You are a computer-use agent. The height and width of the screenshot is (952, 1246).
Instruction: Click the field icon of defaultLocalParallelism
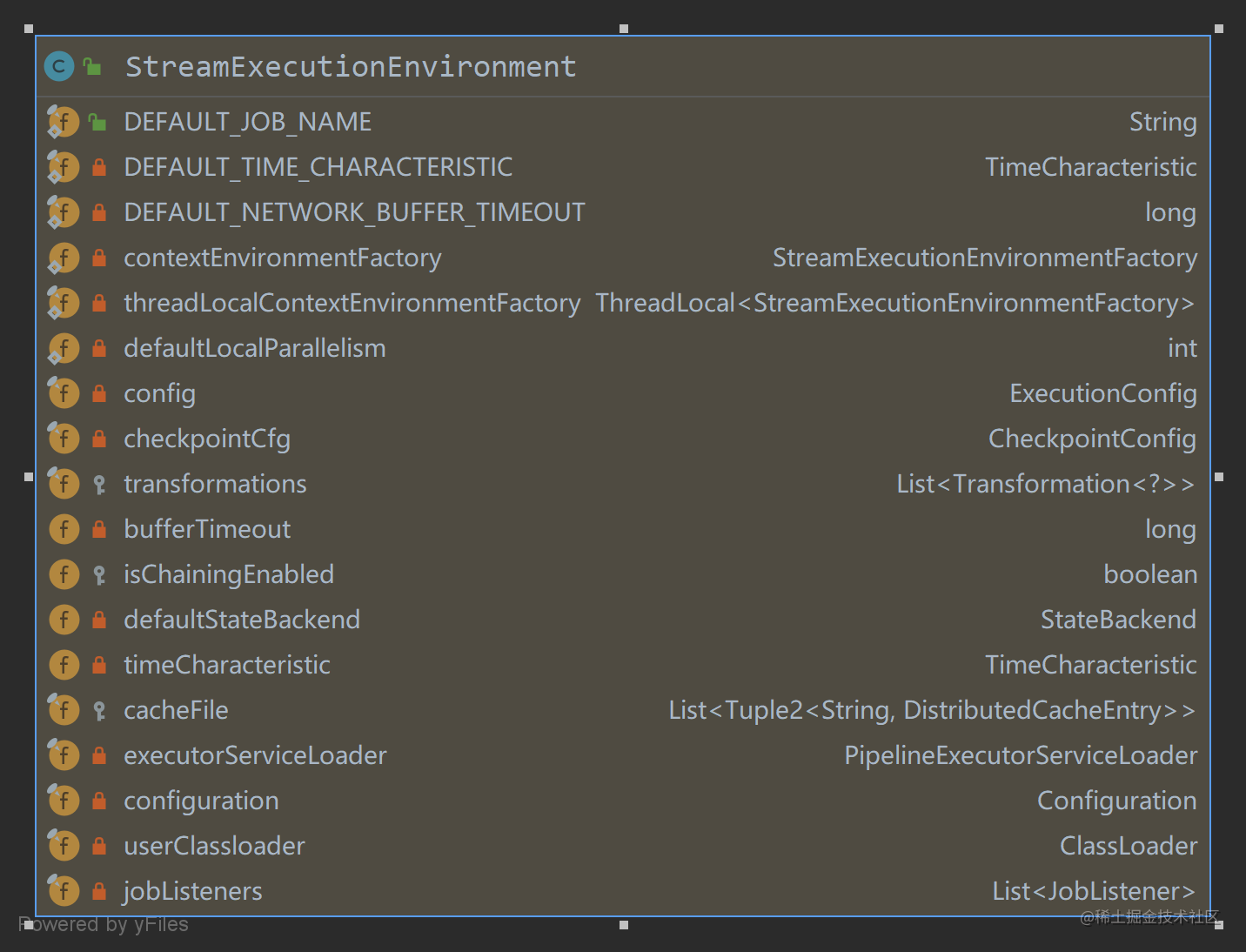(x=64, y=348)
